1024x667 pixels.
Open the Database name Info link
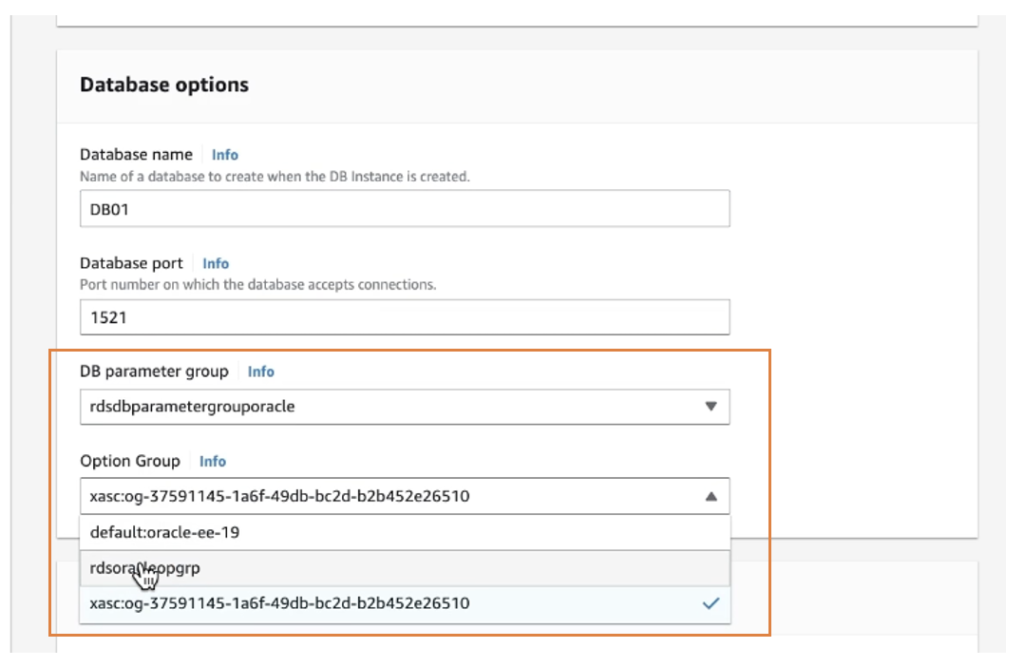pyautogui.click(x=224, y=154)
